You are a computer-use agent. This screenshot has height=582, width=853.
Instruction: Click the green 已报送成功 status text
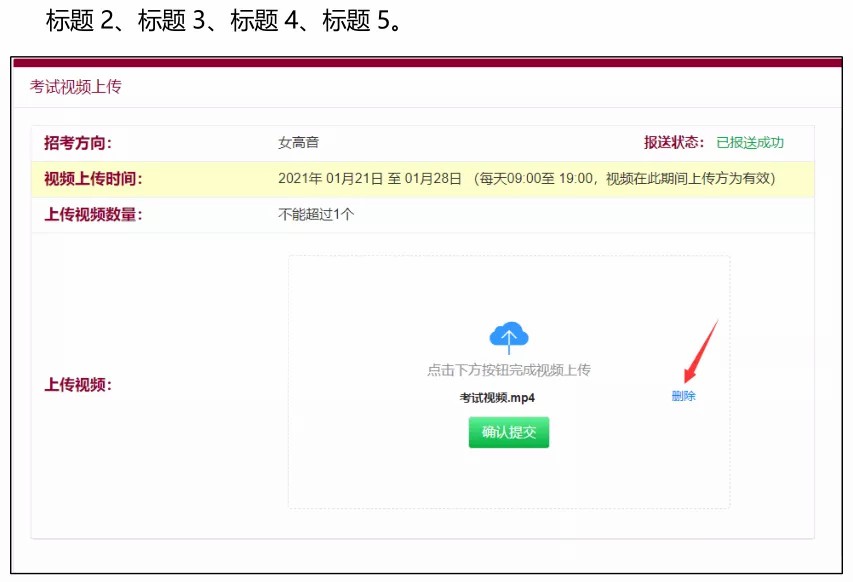pyautogui.click(x=750, y=143)
